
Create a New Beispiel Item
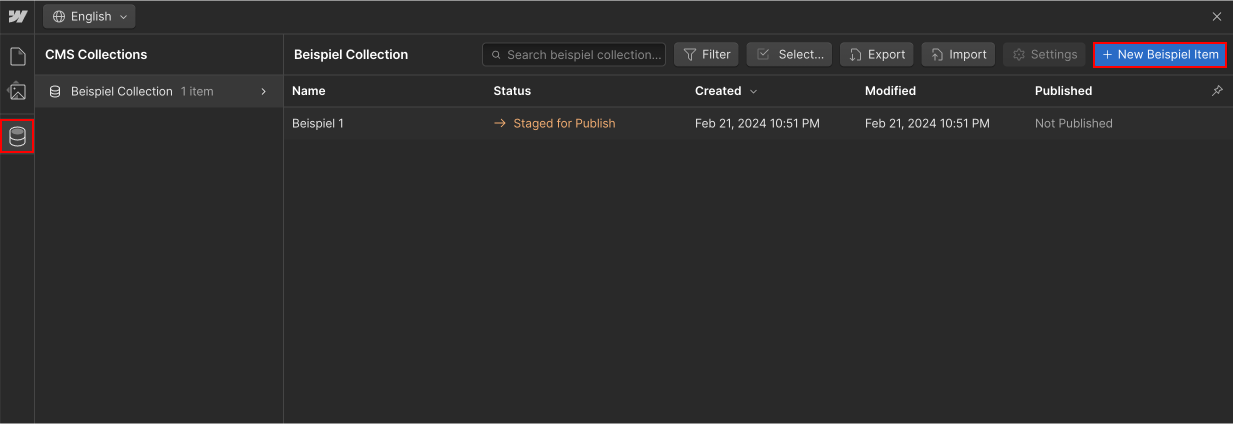[1160, 54]
